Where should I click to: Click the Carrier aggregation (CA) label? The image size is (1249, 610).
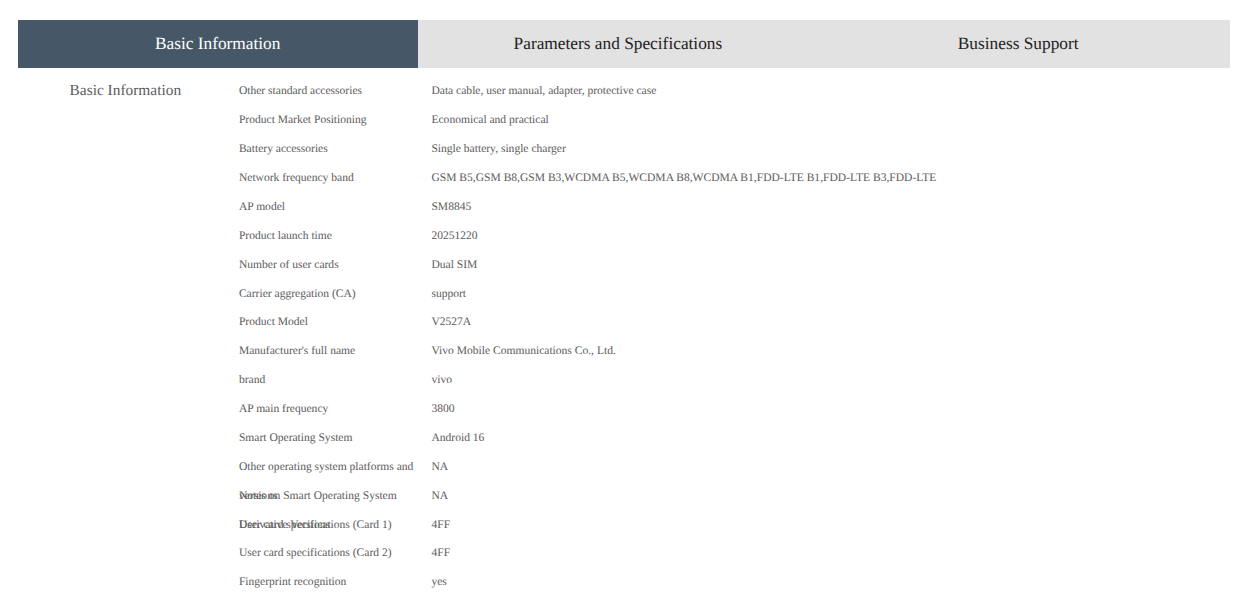[x=297, y=293]
